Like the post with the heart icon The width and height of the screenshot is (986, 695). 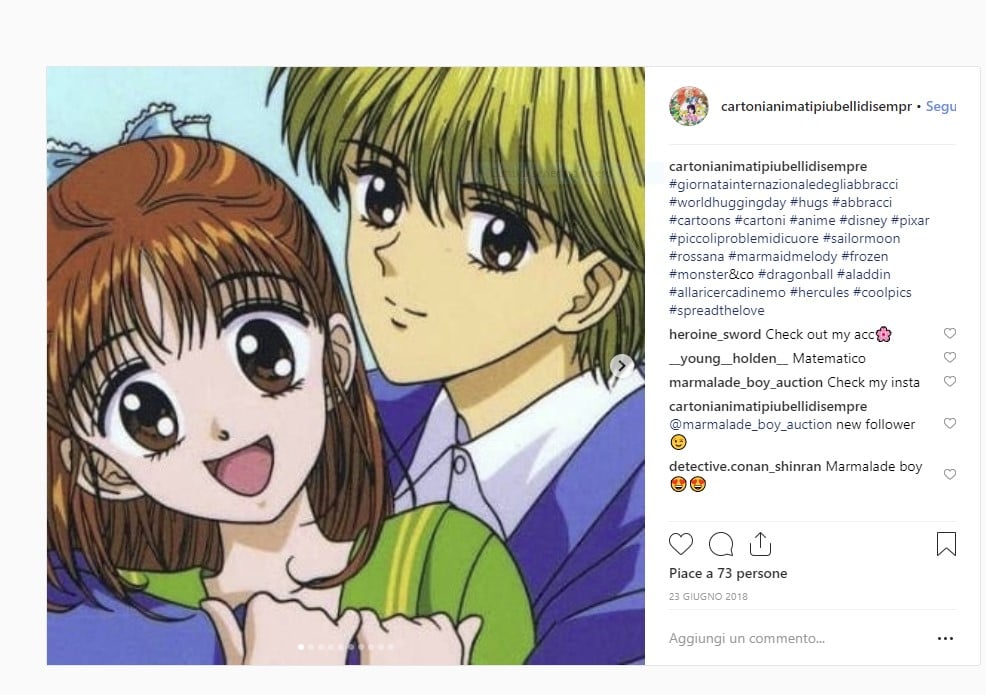[680, 544]
